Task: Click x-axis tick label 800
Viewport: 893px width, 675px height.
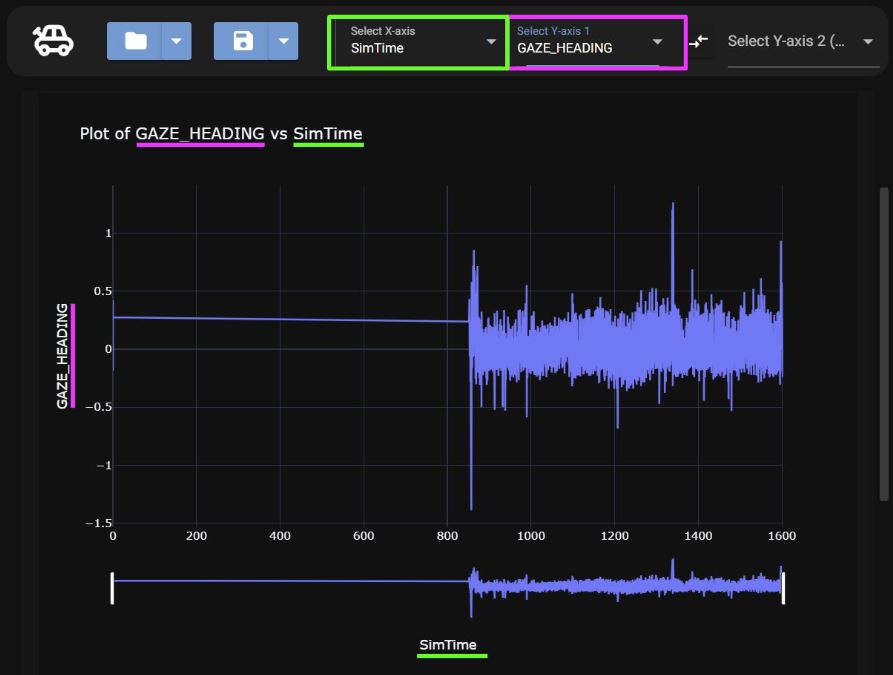Action: [447, 536]
